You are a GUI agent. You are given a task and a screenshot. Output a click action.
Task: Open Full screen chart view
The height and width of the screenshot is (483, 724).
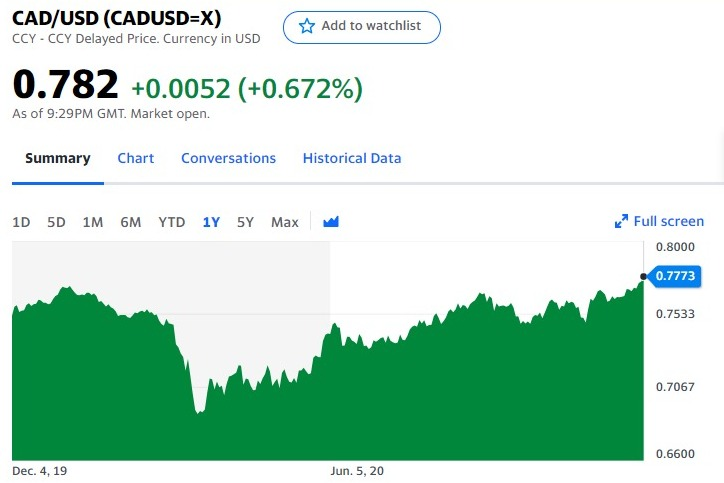point(659,221)
